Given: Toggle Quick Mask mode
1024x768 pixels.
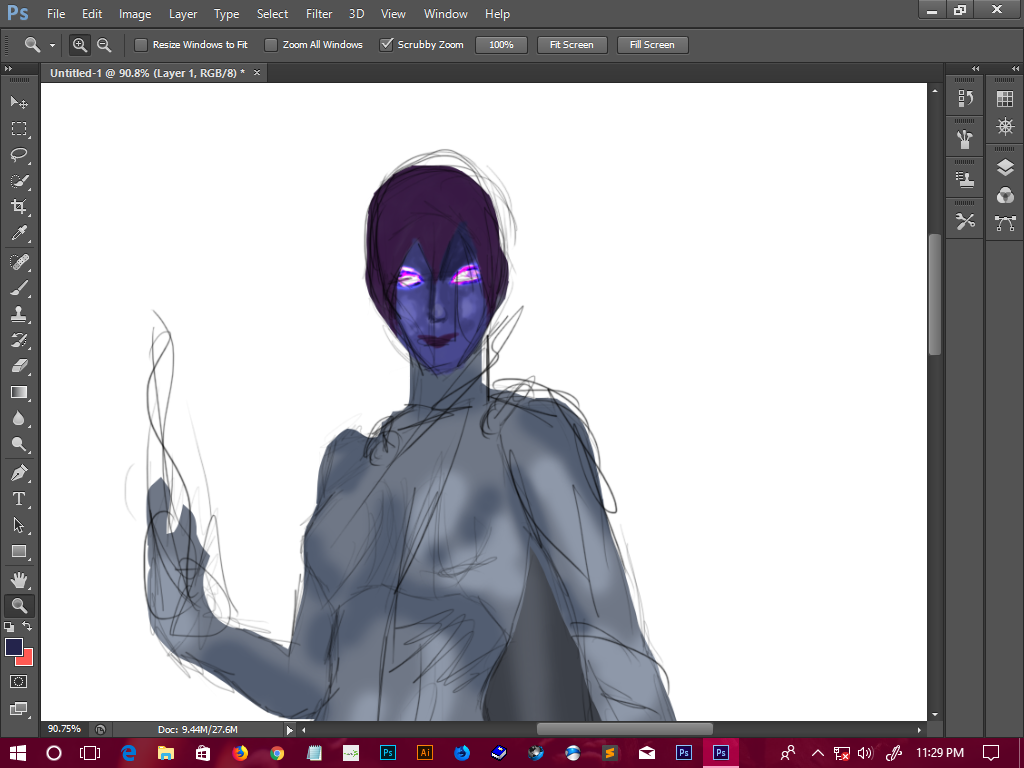Looking at the screenshot, I should tap(19, 682).
